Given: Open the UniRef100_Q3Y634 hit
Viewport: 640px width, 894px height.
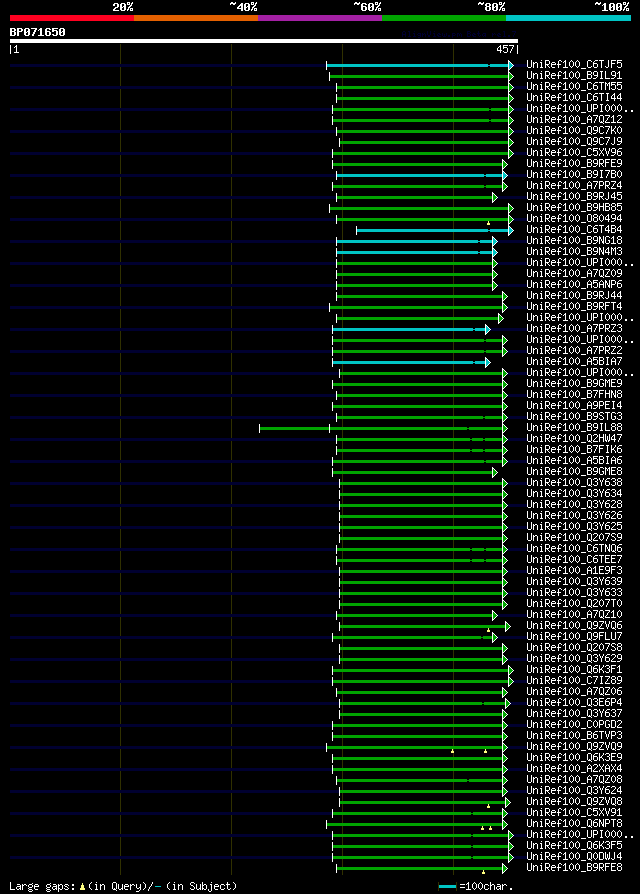Looking at the screenshot, I should 574,494.
